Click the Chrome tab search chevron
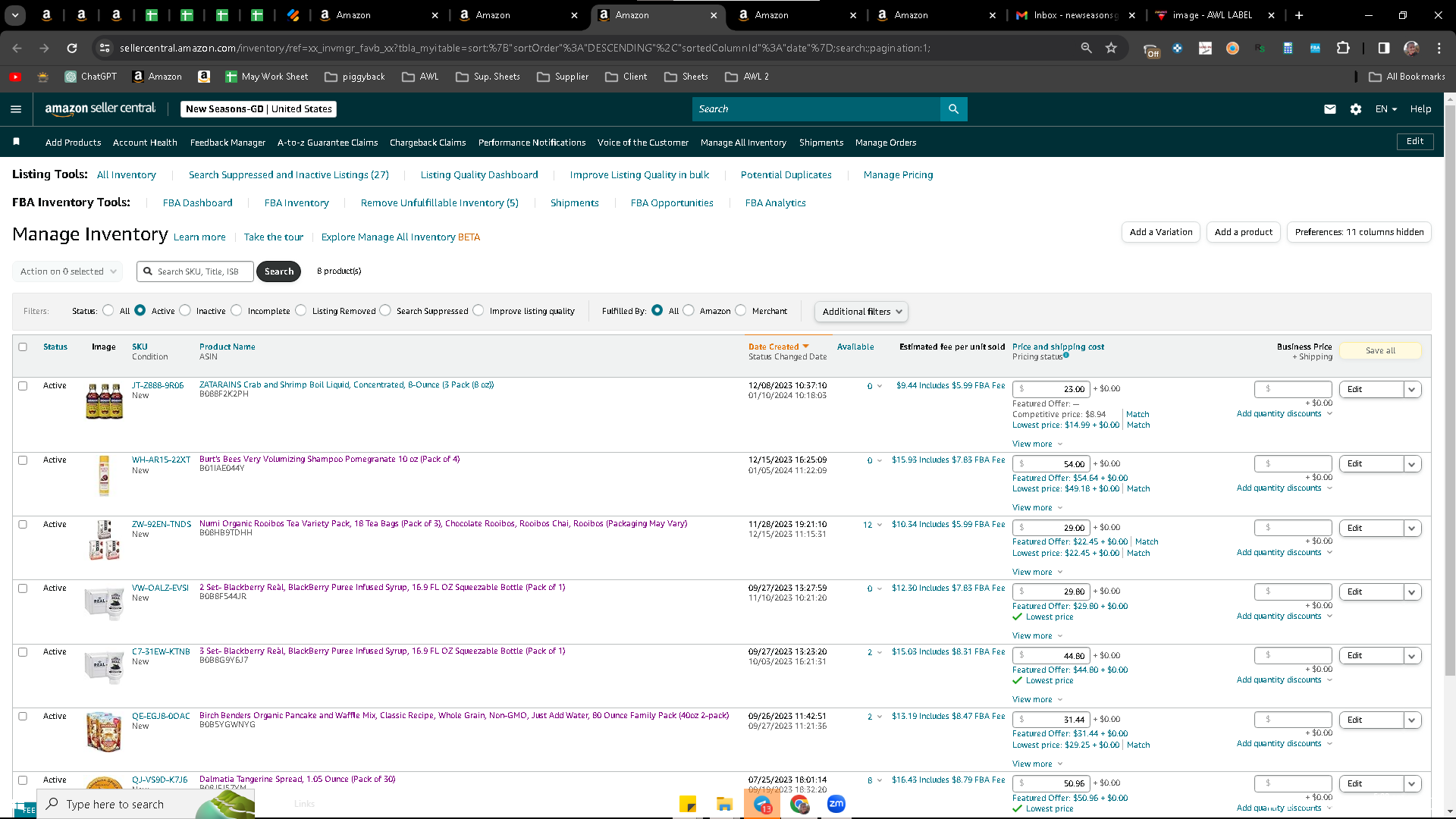The height and width of the screenshot is (819, 1456). [x=15, y=15]
